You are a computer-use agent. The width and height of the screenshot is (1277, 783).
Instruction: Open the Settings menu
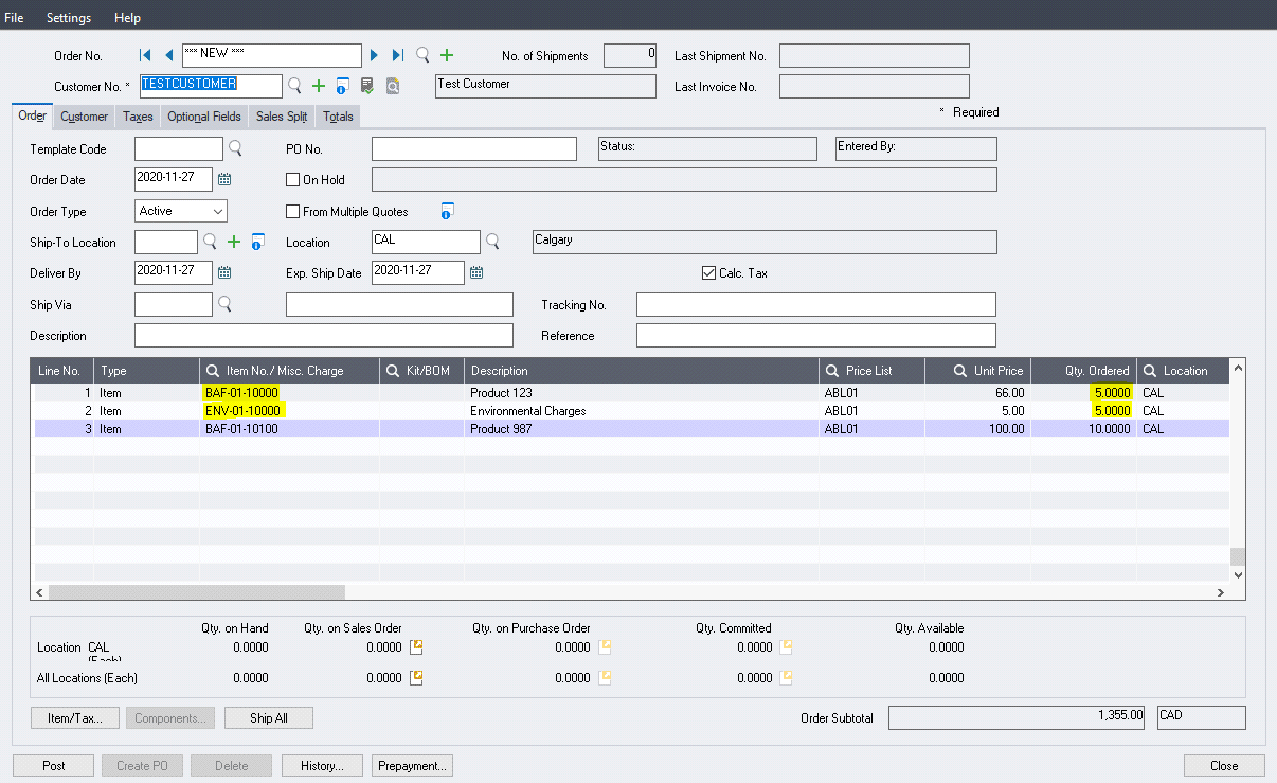(68, 17)
